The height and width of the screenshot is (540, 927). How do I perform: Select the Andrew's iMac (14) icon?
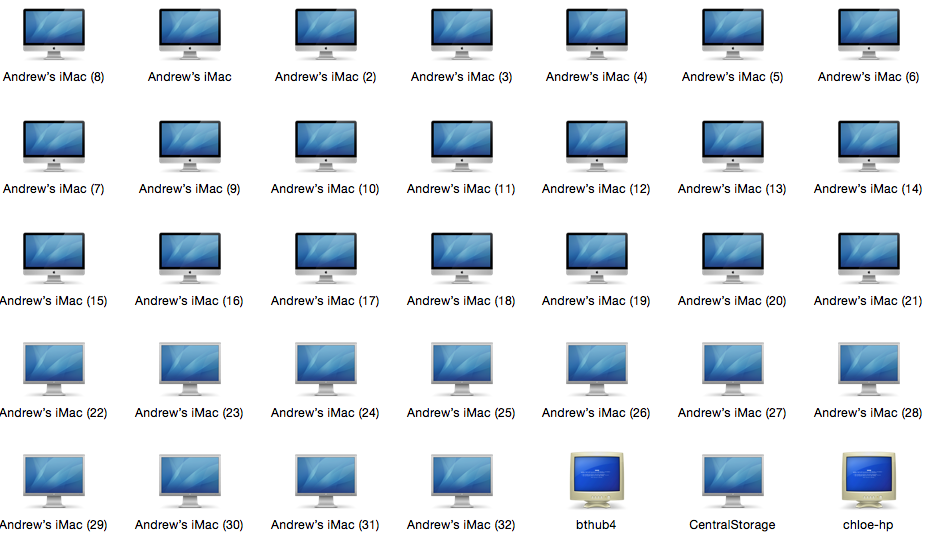tap(868, 146)
